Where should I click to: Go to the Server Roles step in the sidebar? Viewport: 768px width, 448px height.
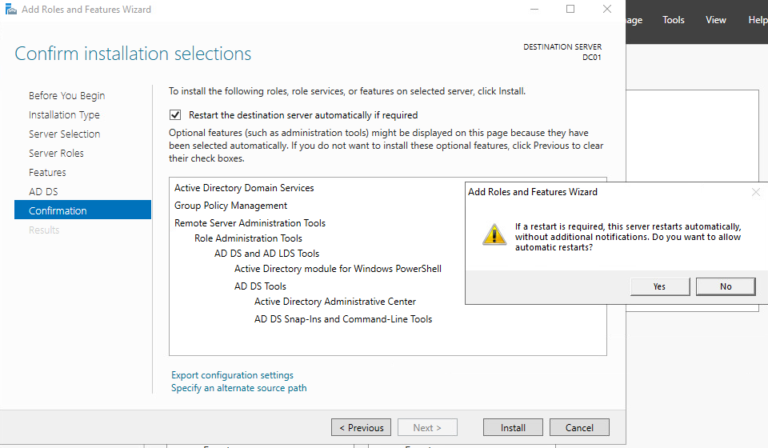pos(56,153)
